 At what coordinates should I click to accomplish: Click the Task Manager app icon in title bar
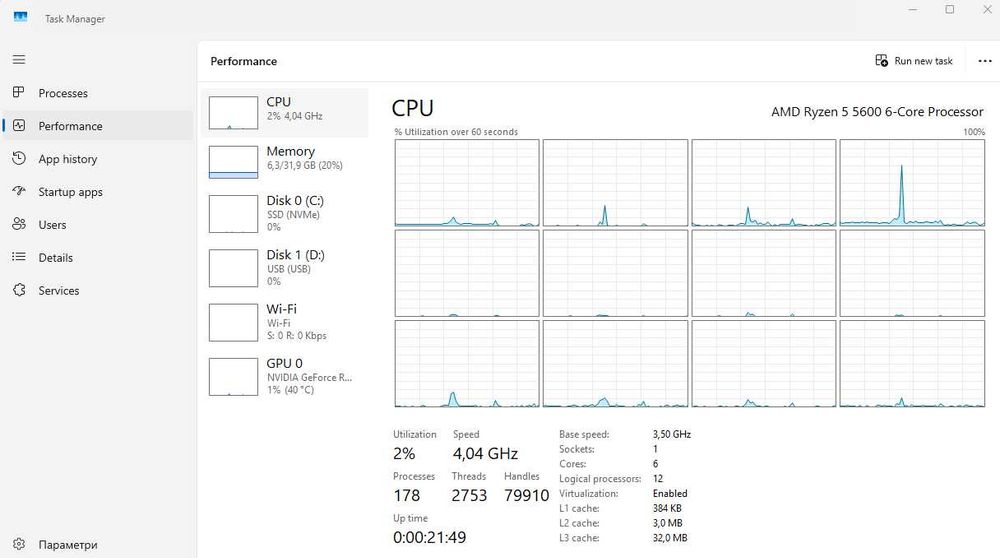20,18
